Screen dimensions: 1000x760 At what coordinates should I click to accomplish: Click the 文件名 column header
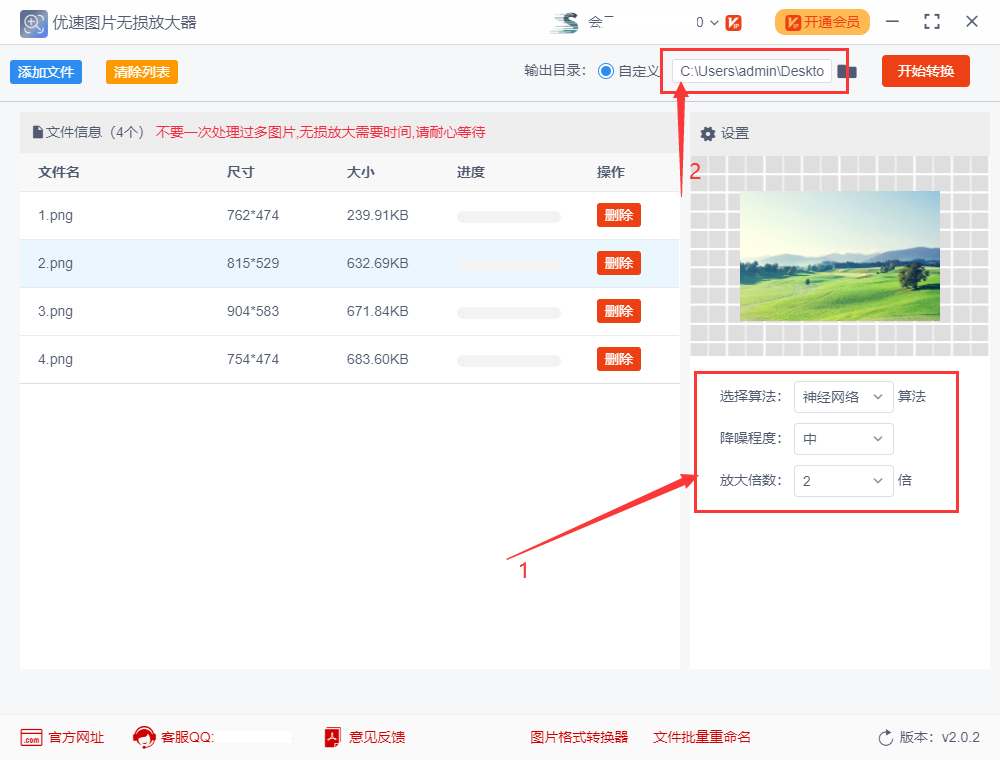[x=59, y=172]
